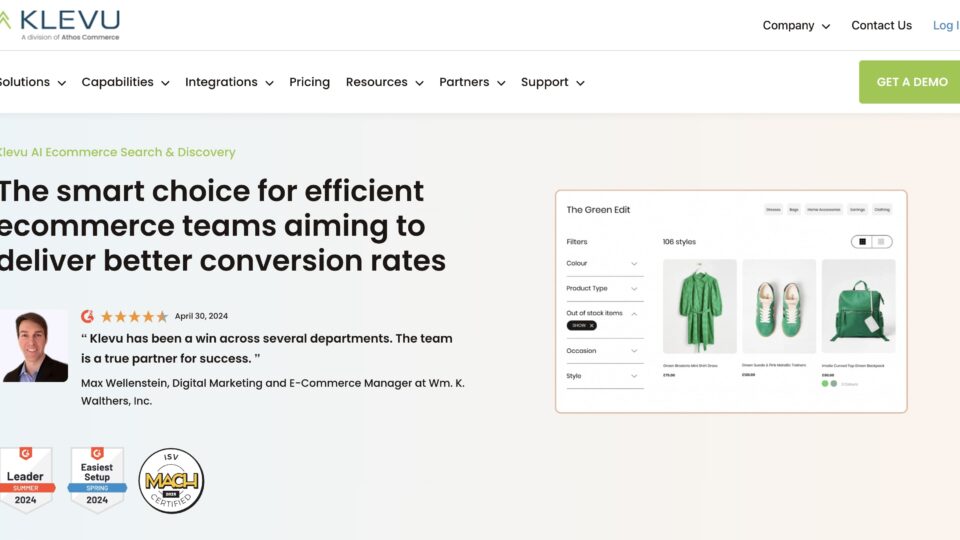The width and height of the screenshot is (960, 540).
Task: Click The Green Edit heading
Action: point(598,209)
